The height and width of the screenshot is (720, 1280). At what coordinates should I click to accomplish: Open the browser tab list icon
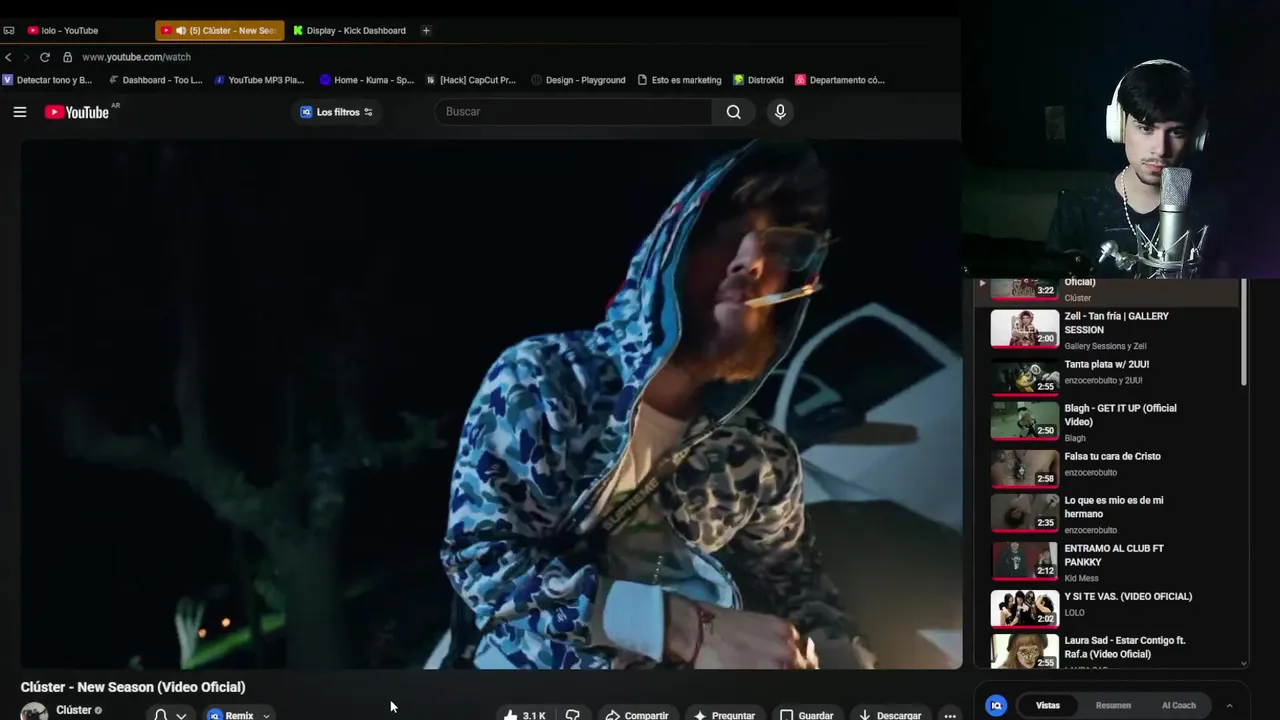pyautogui.click(x=9, y=31)
